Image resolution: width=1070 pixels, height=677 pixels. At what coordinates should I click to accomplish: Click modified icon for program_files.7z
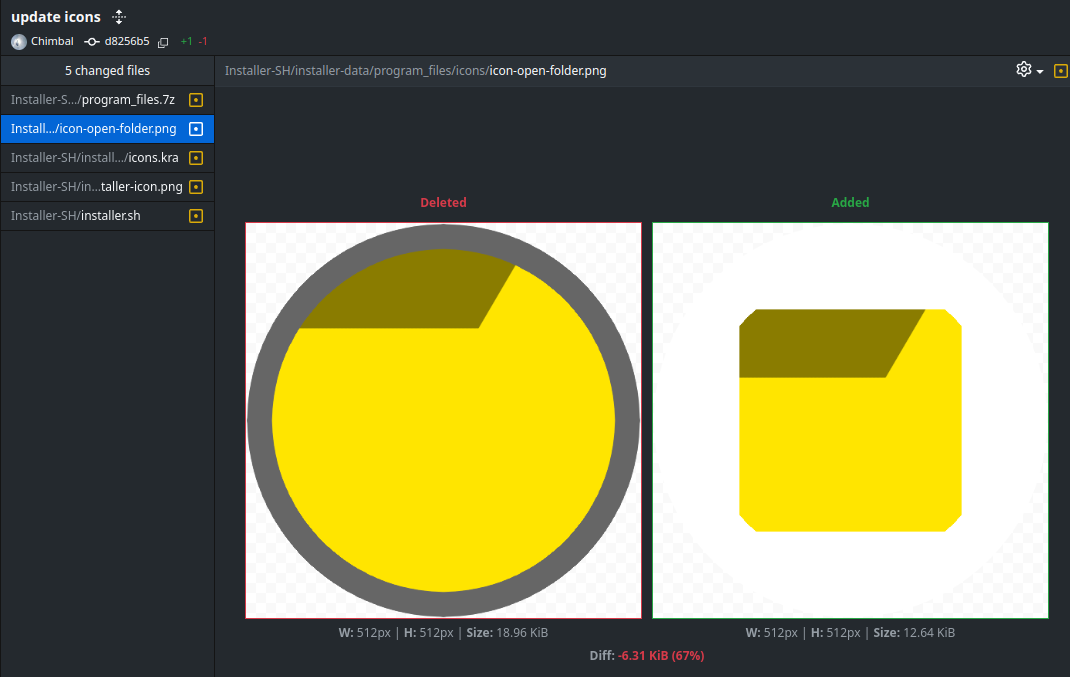(196, 100)
